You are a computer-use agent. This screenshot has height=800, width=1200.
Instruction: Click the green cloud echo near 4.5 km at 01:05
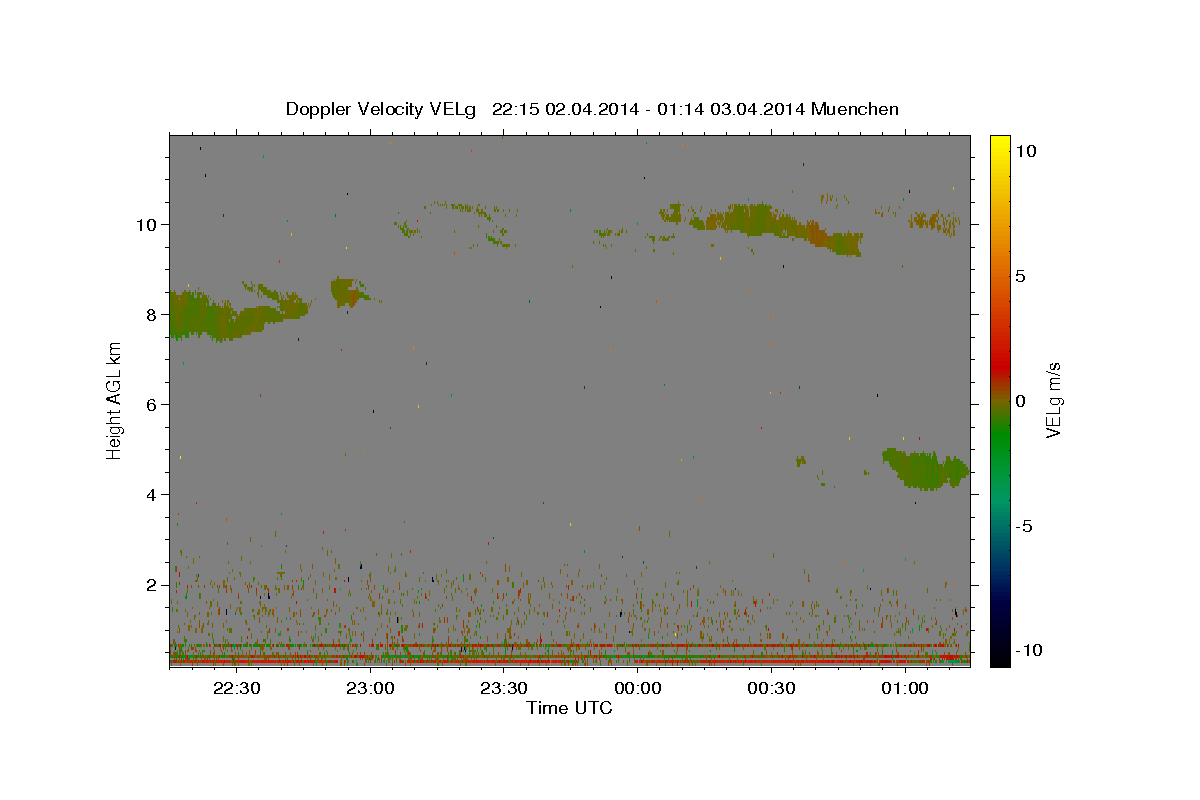coord(926,469)
